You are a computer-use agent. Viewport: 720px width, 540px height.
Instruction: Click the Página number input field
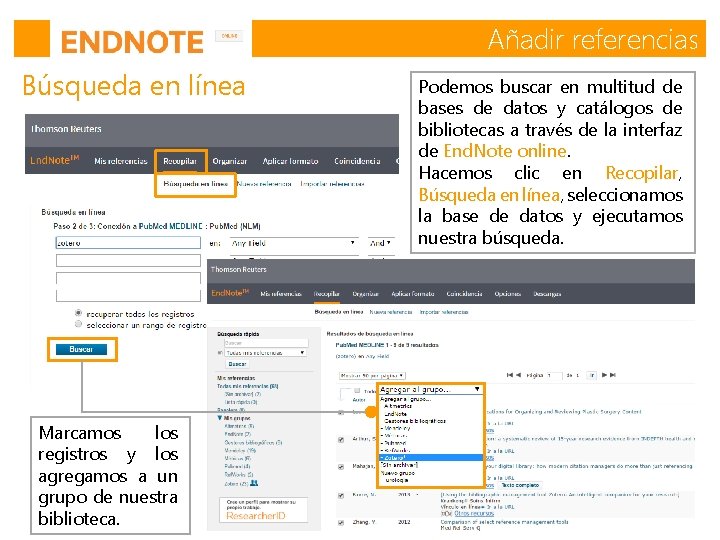(x=553, y=376)
